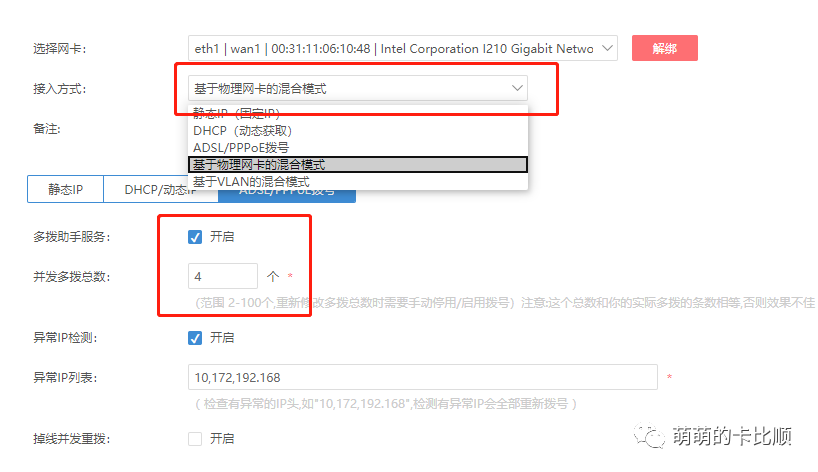818x472 pixels.
Task: Open the blue ADSL/PPPoE拨号 tab
Action: pyautogui.click(x=287, y=196)
